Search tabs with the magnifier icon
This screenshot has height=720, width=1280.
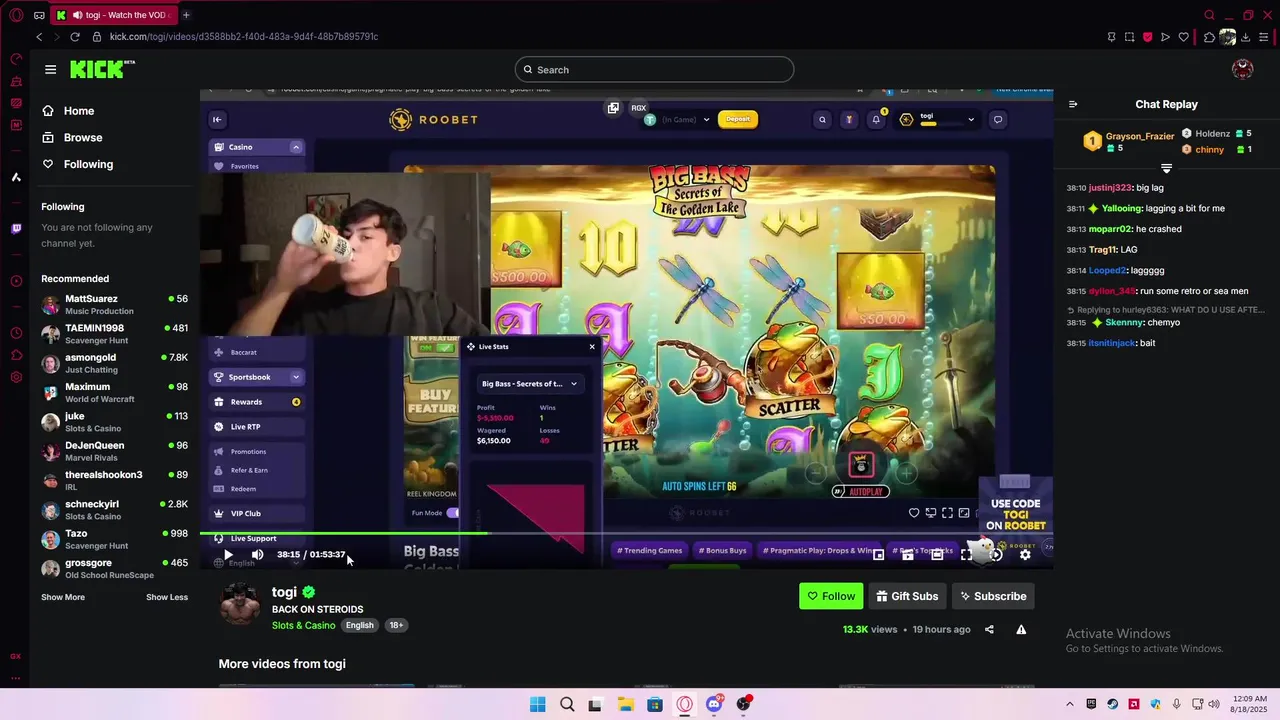[x=1209, y=15]
